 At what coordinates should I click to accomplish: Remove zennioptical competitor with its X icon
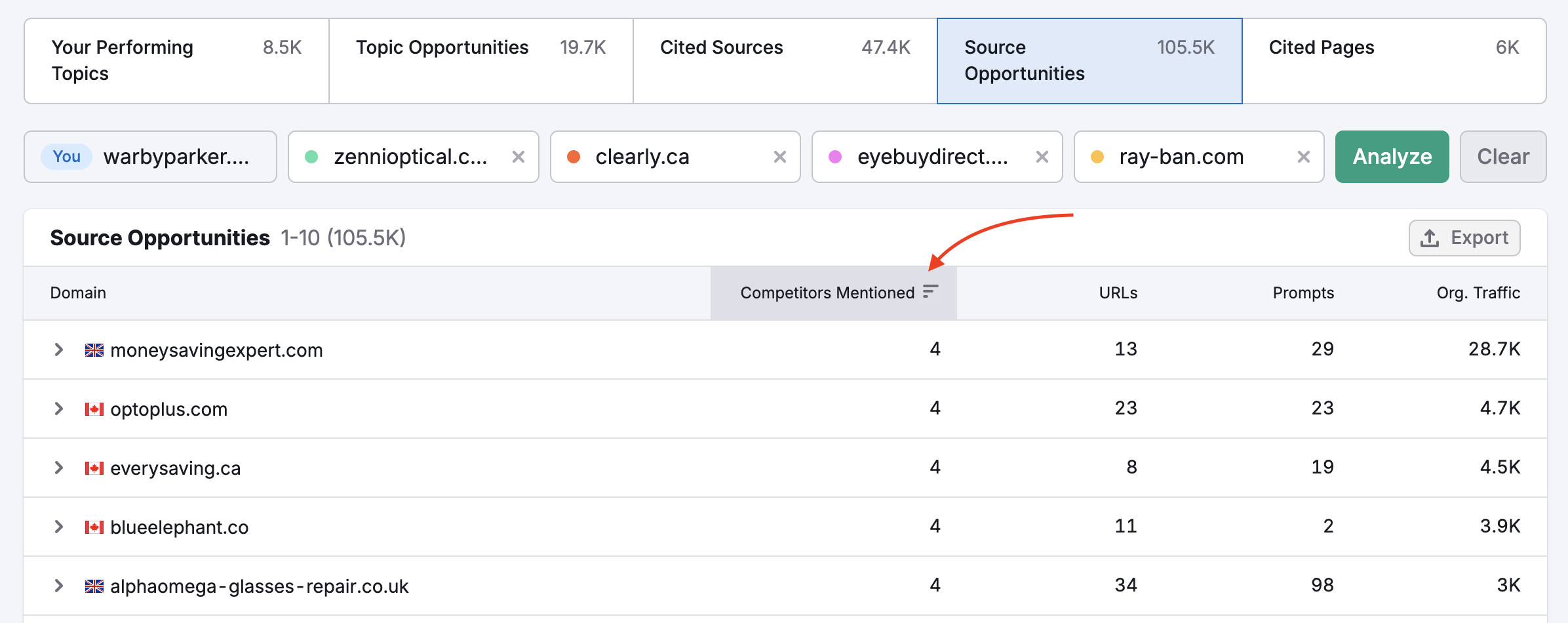pos(518,157)
